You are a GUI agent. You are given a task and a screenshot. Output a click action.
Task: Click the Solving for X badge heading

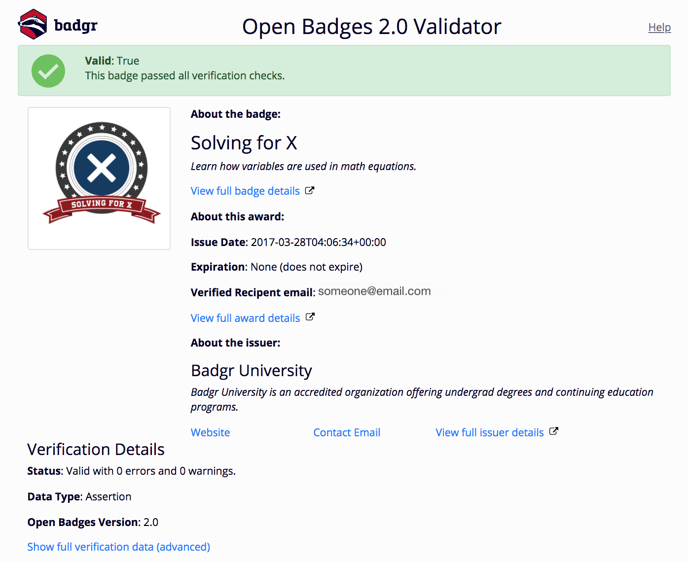pyautogui.click(x=244, y=143)
